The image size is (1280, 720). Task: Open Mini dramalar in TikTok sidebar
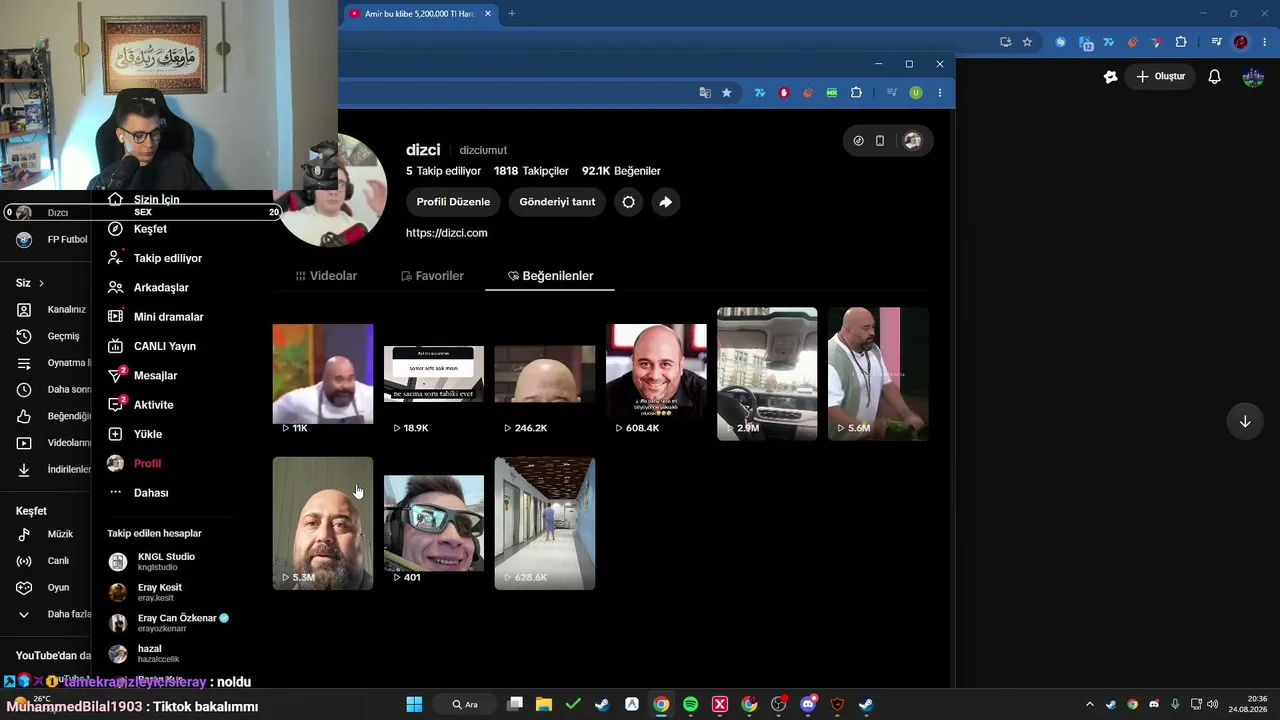point(155,317)
